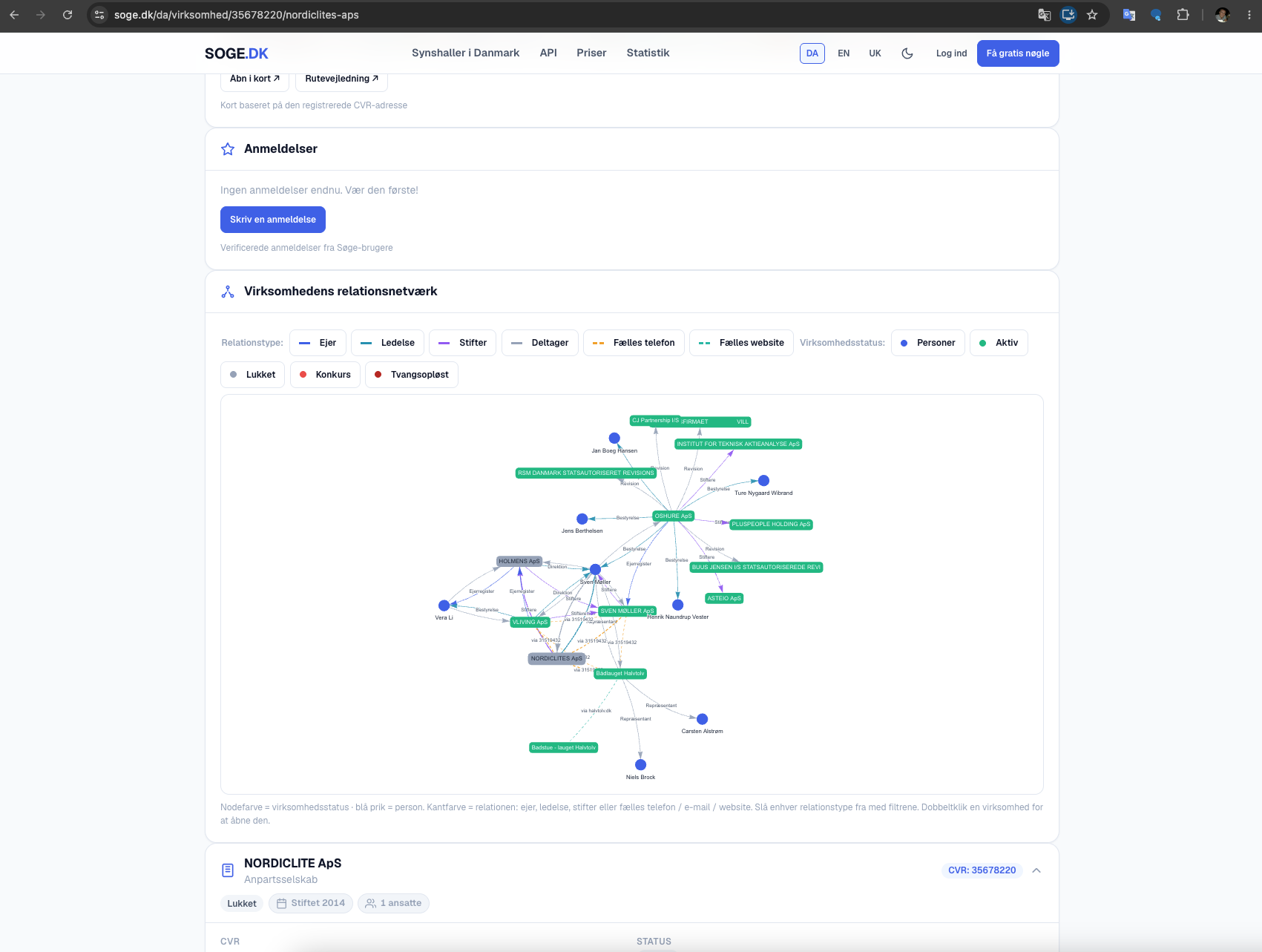View site information icon in address bar
This screenshot has height=952, width=1262.
pos(99,15)
